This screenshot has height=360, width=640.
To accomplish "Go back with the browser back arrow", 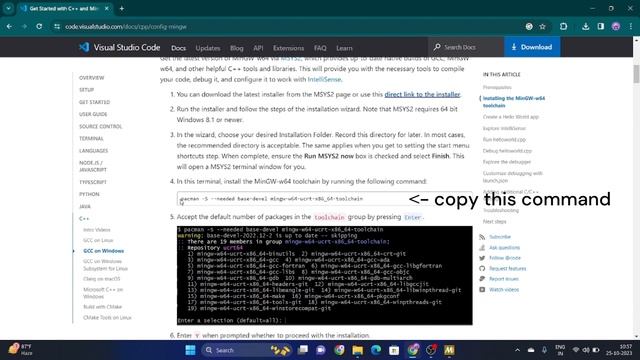I will click(x=9, y=27).
